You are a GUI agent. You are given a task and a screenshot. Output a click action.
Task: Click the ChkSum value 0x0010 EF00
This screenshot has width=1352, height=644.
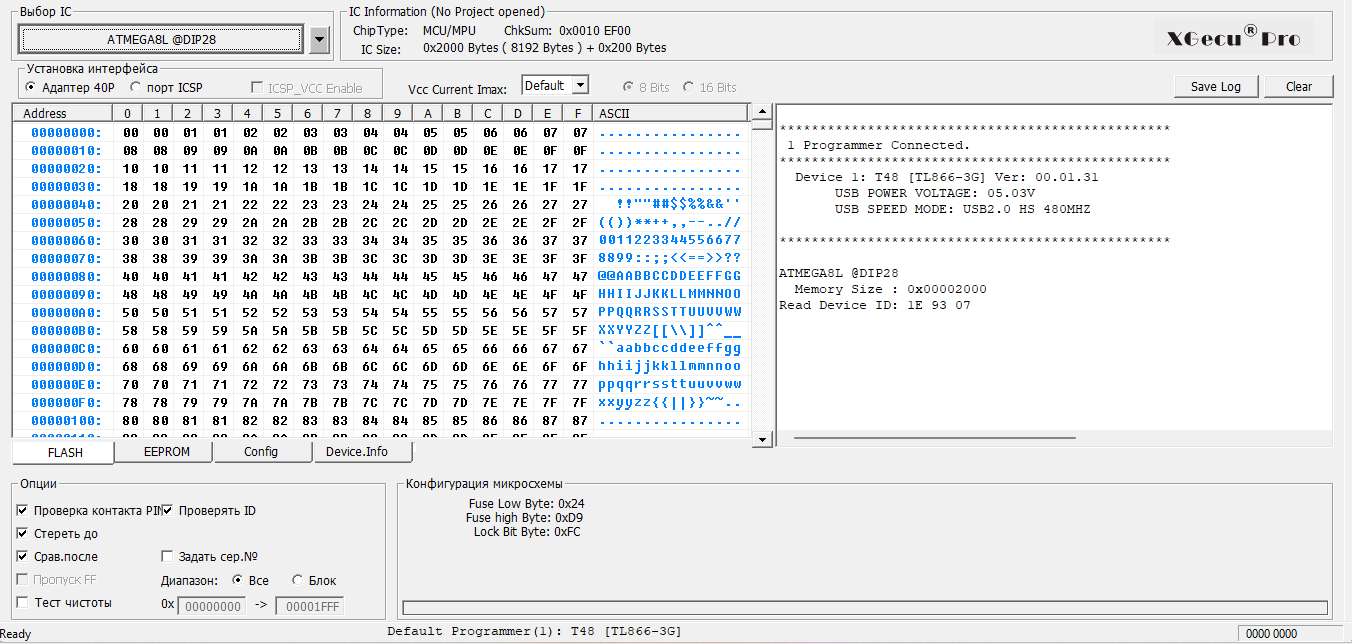(x=595, y=31)
